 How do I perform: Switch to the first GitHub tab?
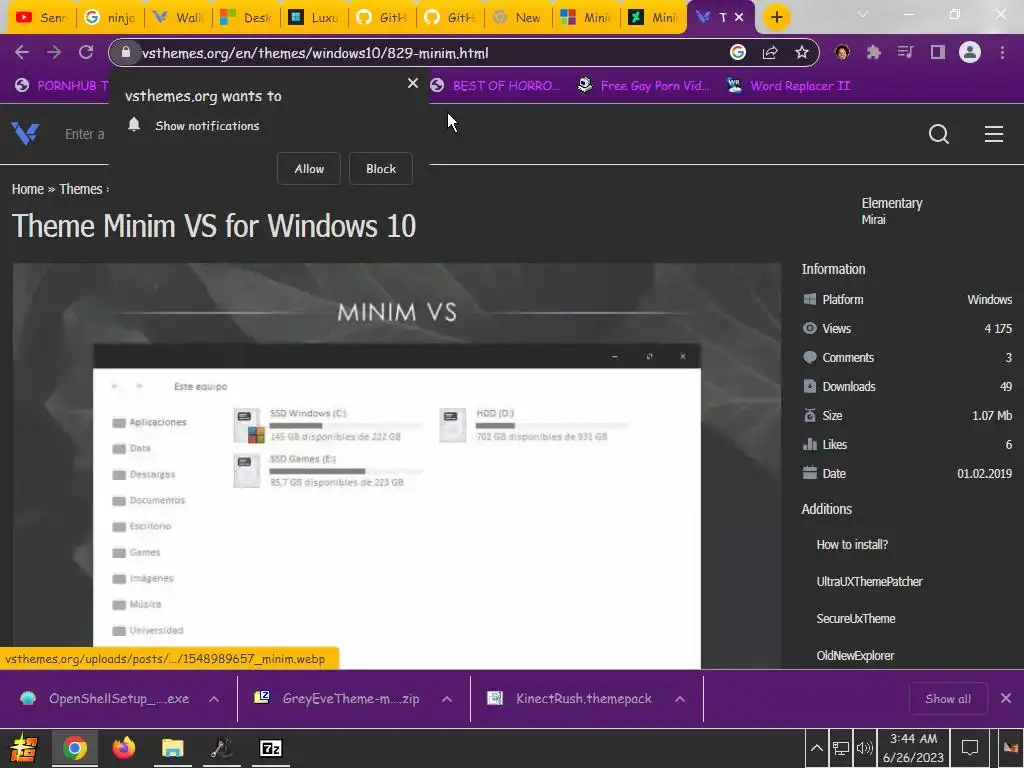tap(381, 18)
